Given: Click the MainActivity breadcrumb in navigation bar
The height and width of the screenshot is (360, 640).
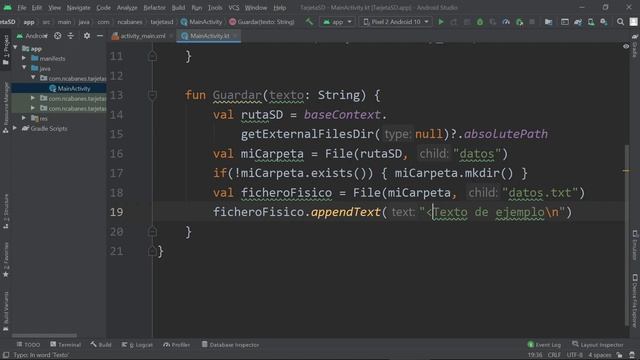Looking at the screenshot, I should point(201,22).
